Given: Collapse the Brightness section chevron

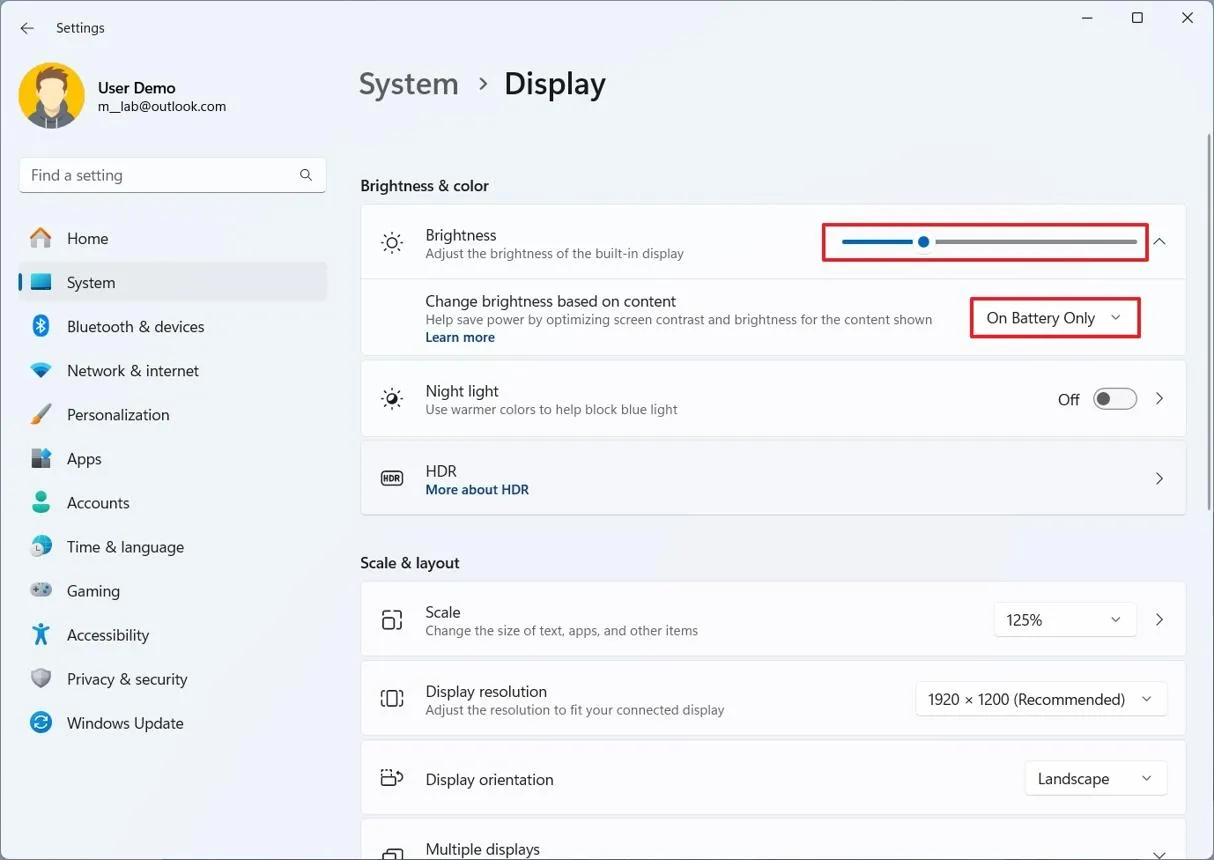Looking at the screenshot, I should tap(1160, 242).
